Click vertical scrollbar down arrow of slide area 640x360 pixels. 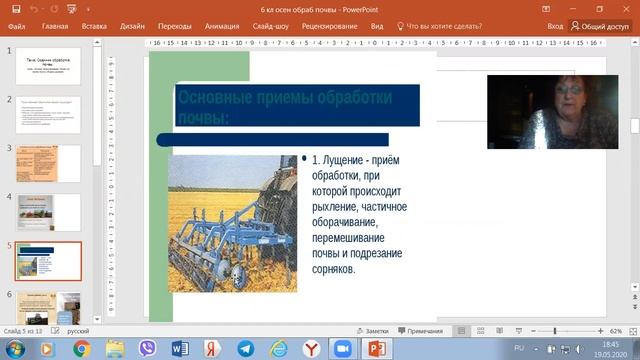(635, 287)
